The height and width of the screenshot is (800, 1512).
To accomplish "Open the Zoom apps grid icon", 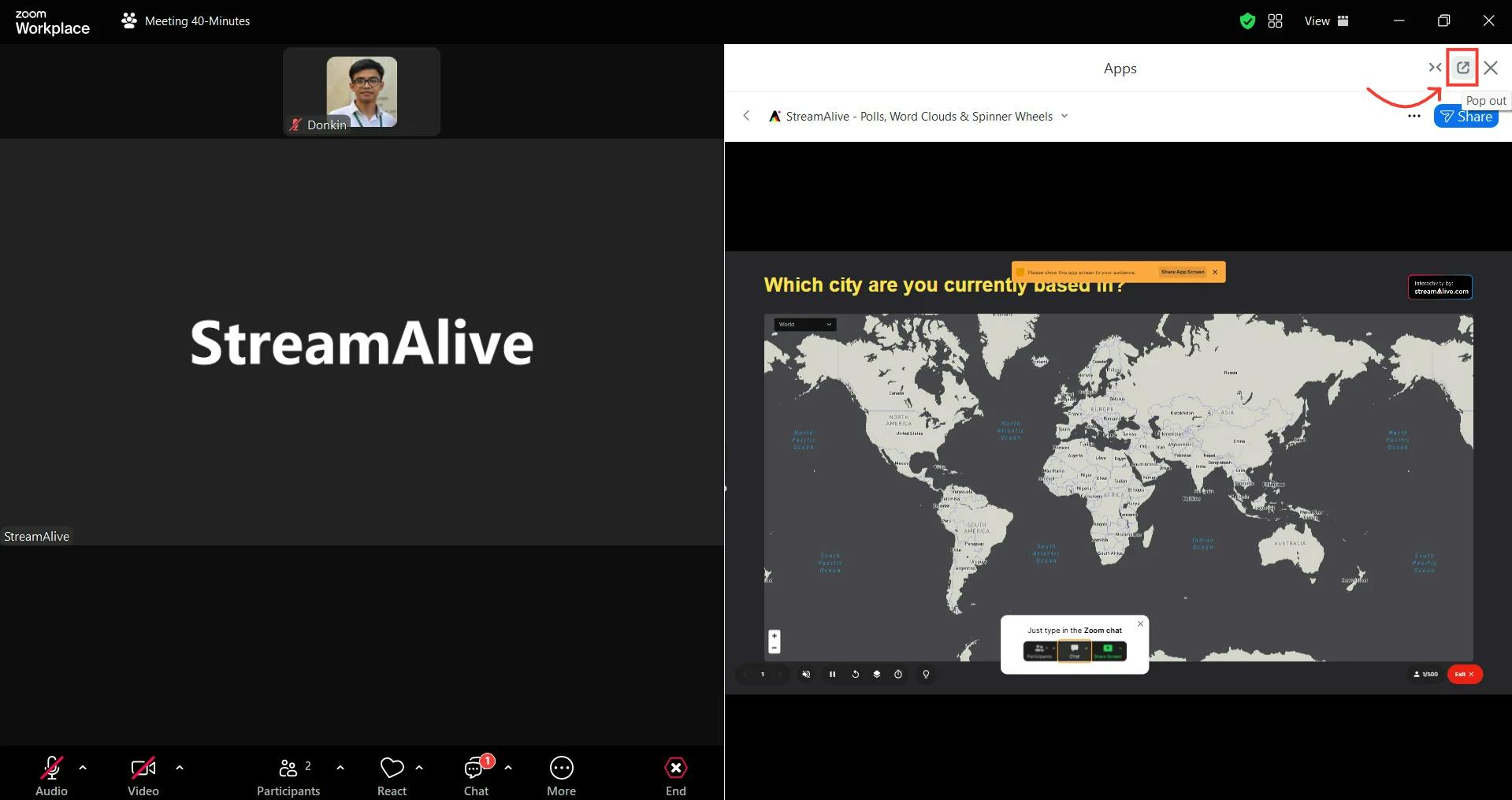I will point(1276,21).
